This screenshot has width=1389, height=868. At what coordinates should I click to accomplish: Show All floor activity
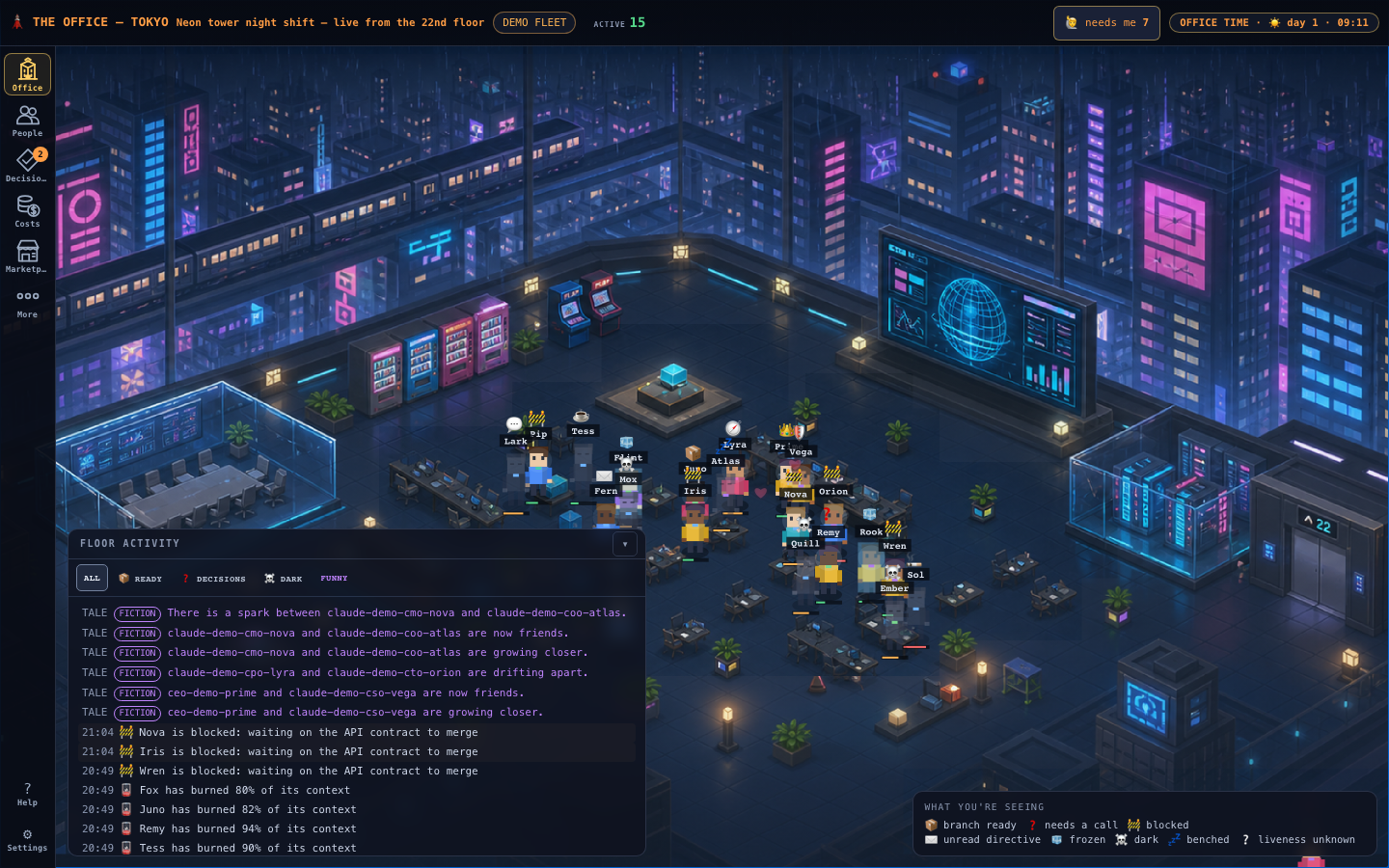[92, 579]
